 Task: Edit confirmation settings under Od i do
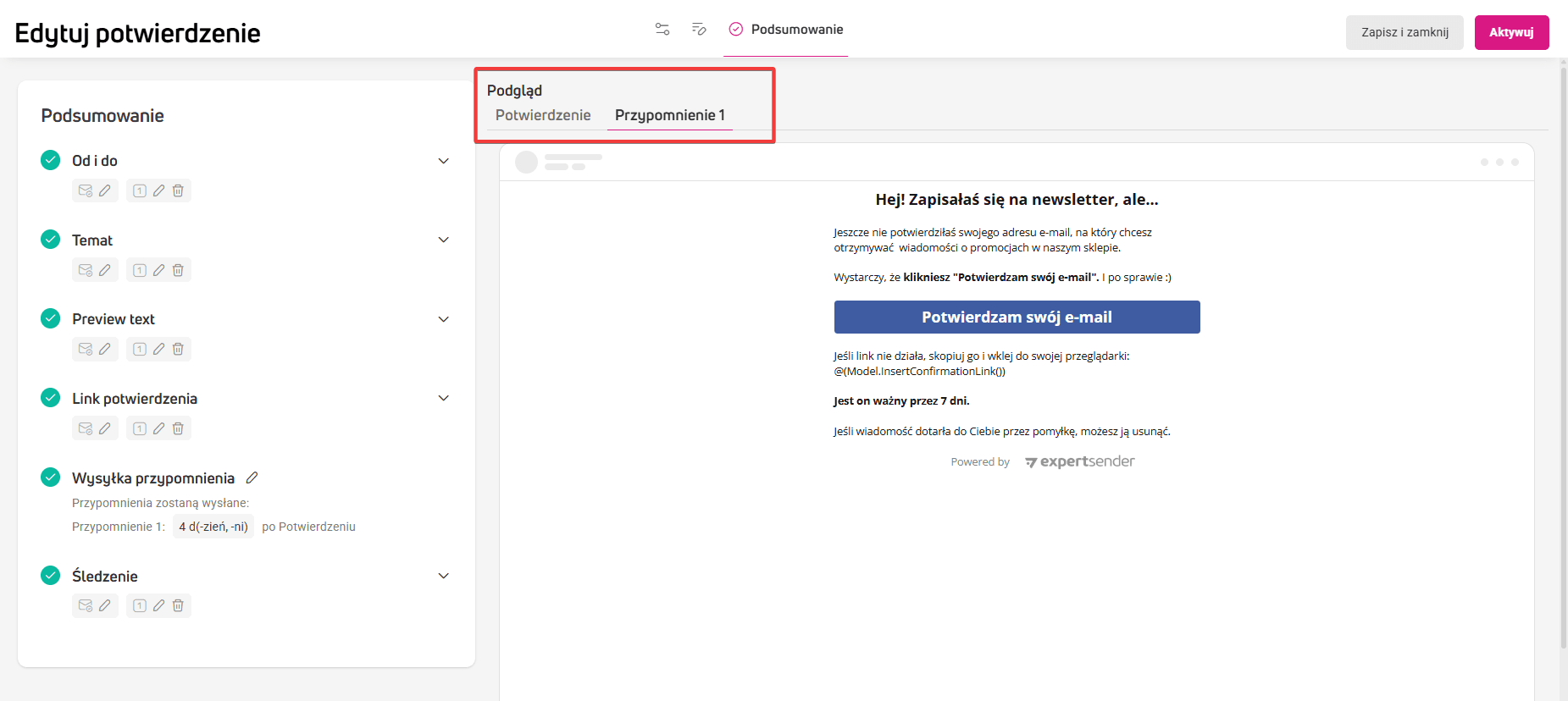tap(104, 191)
